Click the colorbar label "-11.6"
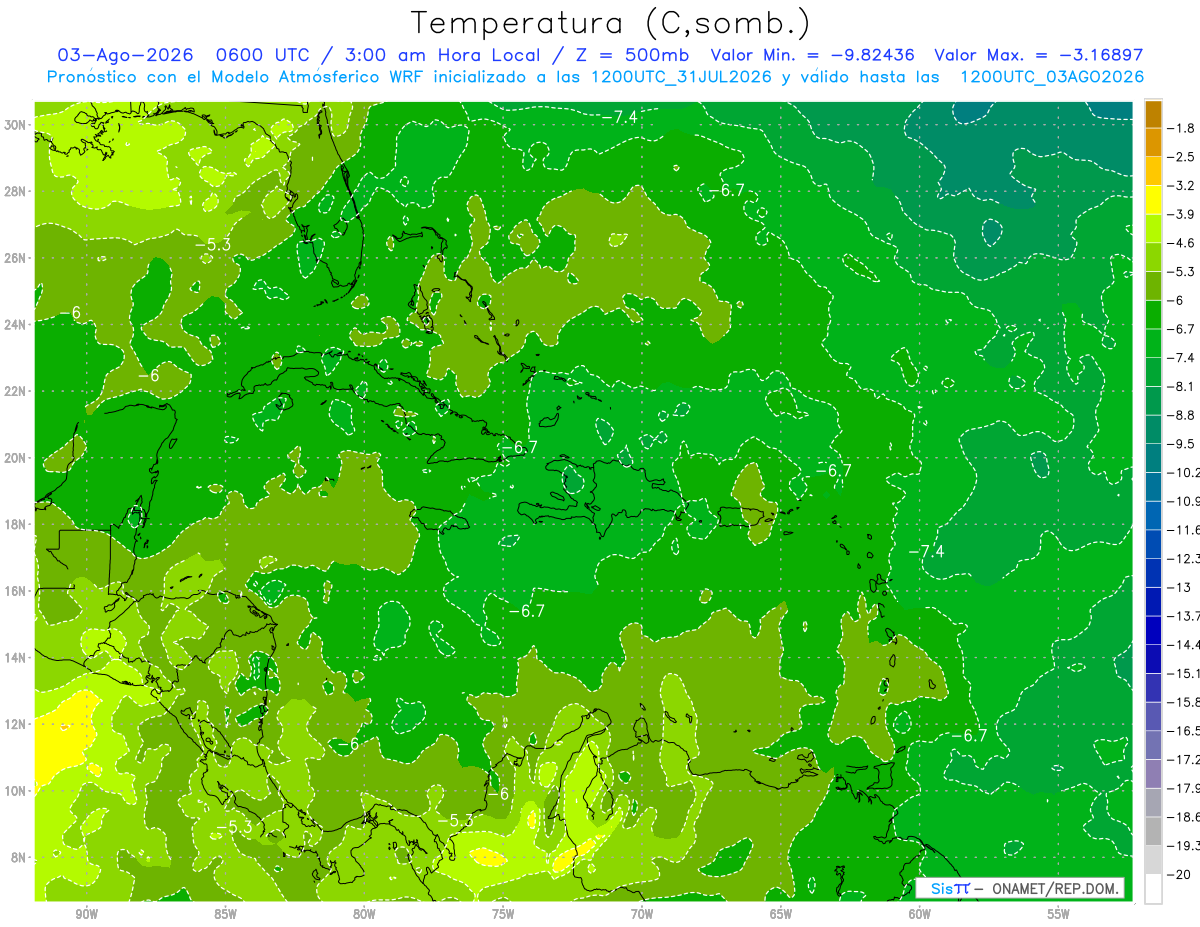 coord(1184,529)
